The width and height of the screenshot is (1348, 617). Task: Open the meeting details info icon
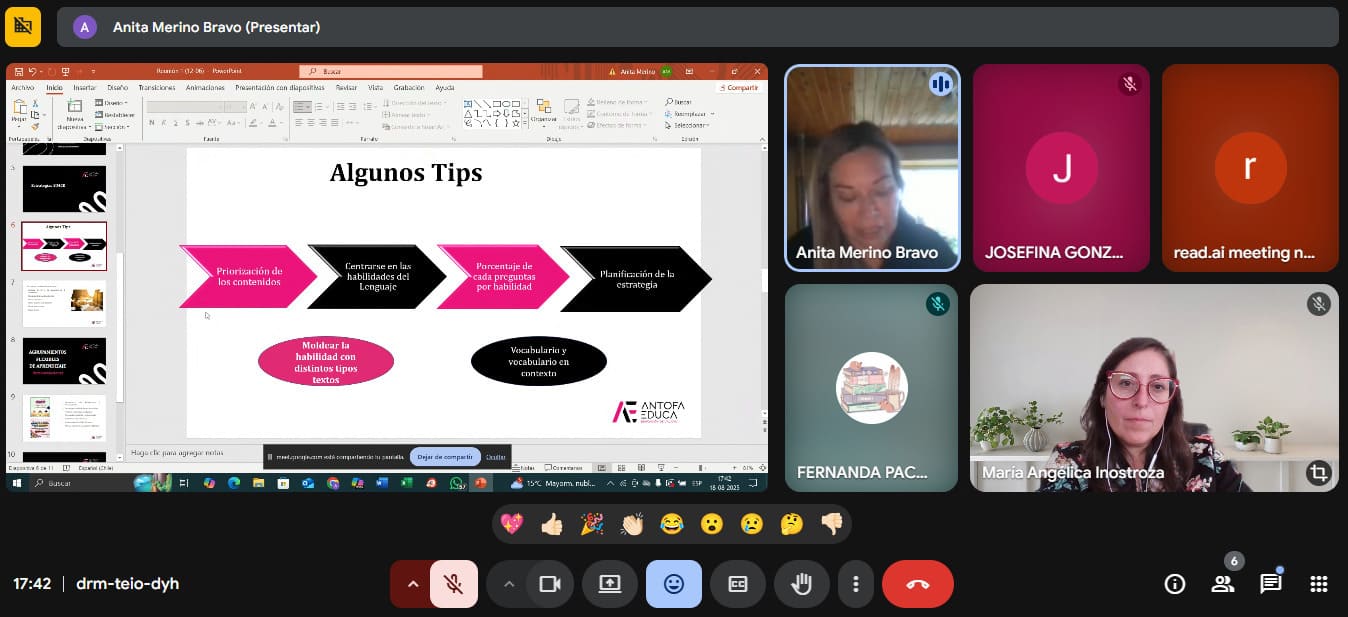[1175, 584]
